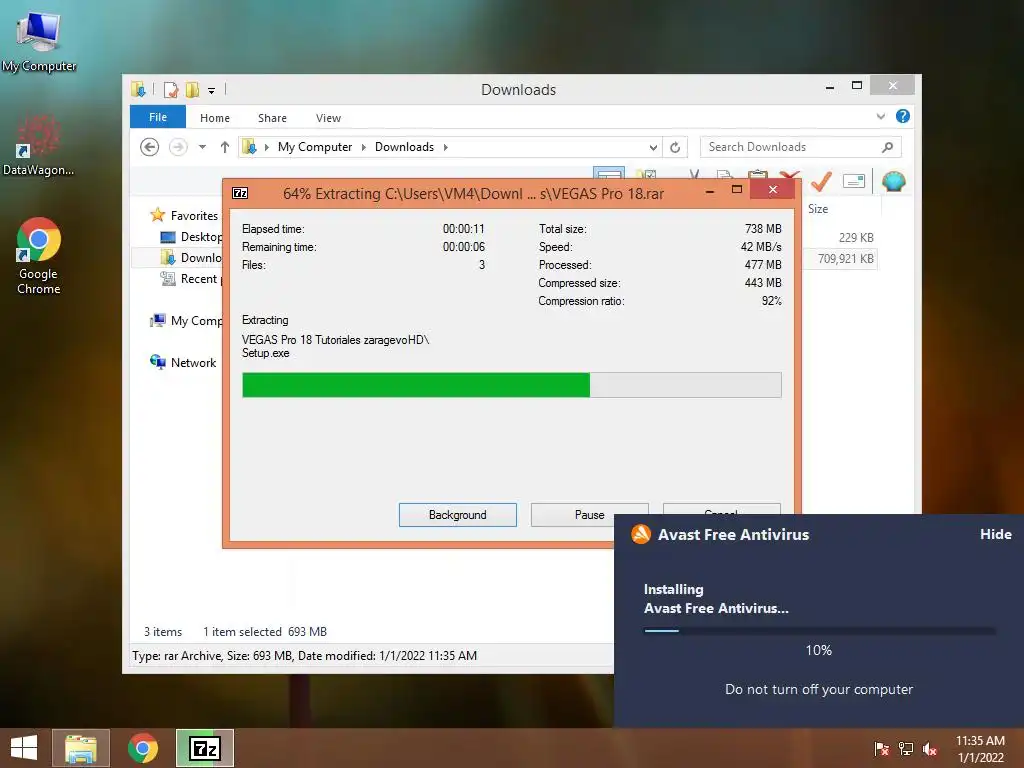Click the 709,921 KB file size cell
This screenshot has width=1024, height=768.
point(846,259)
